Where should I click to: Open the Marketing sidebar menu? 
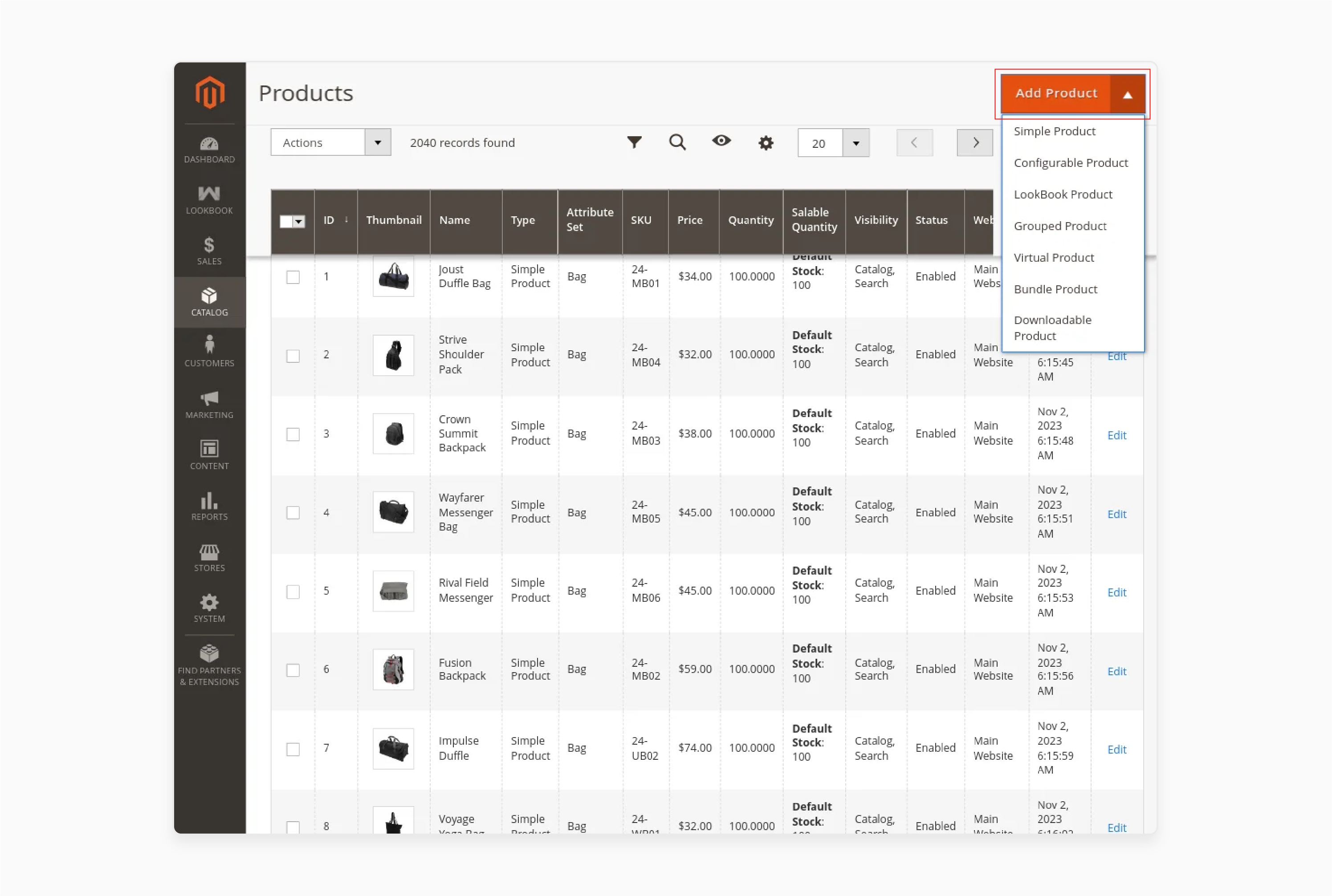tap(209, 405)
